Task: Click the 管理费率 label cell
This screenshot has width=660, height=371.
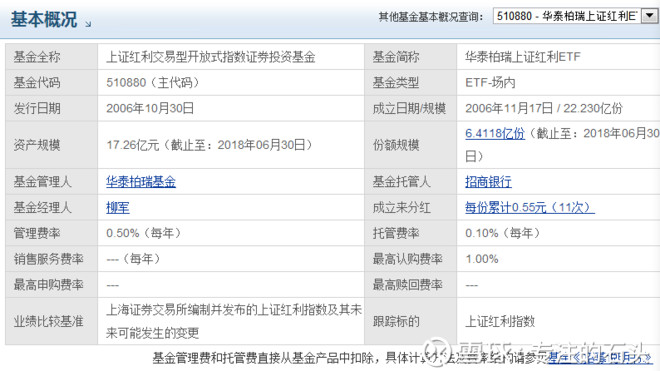Action: [x=51, y=233]
